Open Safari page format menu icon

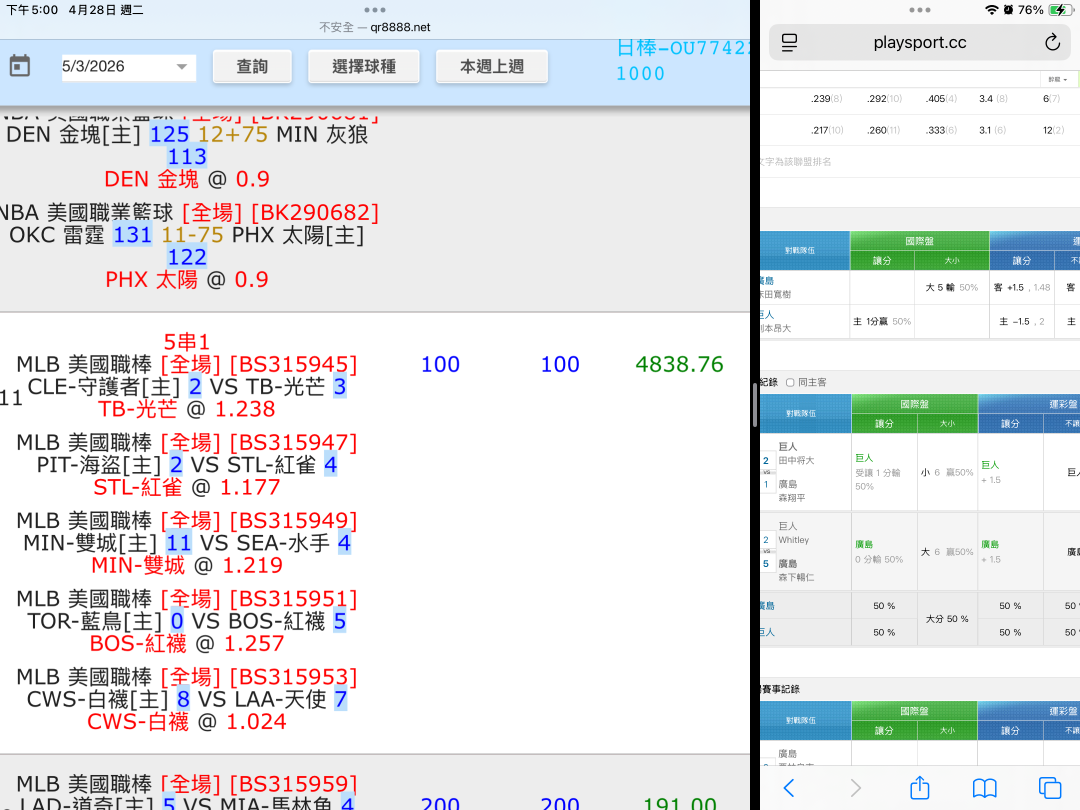tap(790, 42)
